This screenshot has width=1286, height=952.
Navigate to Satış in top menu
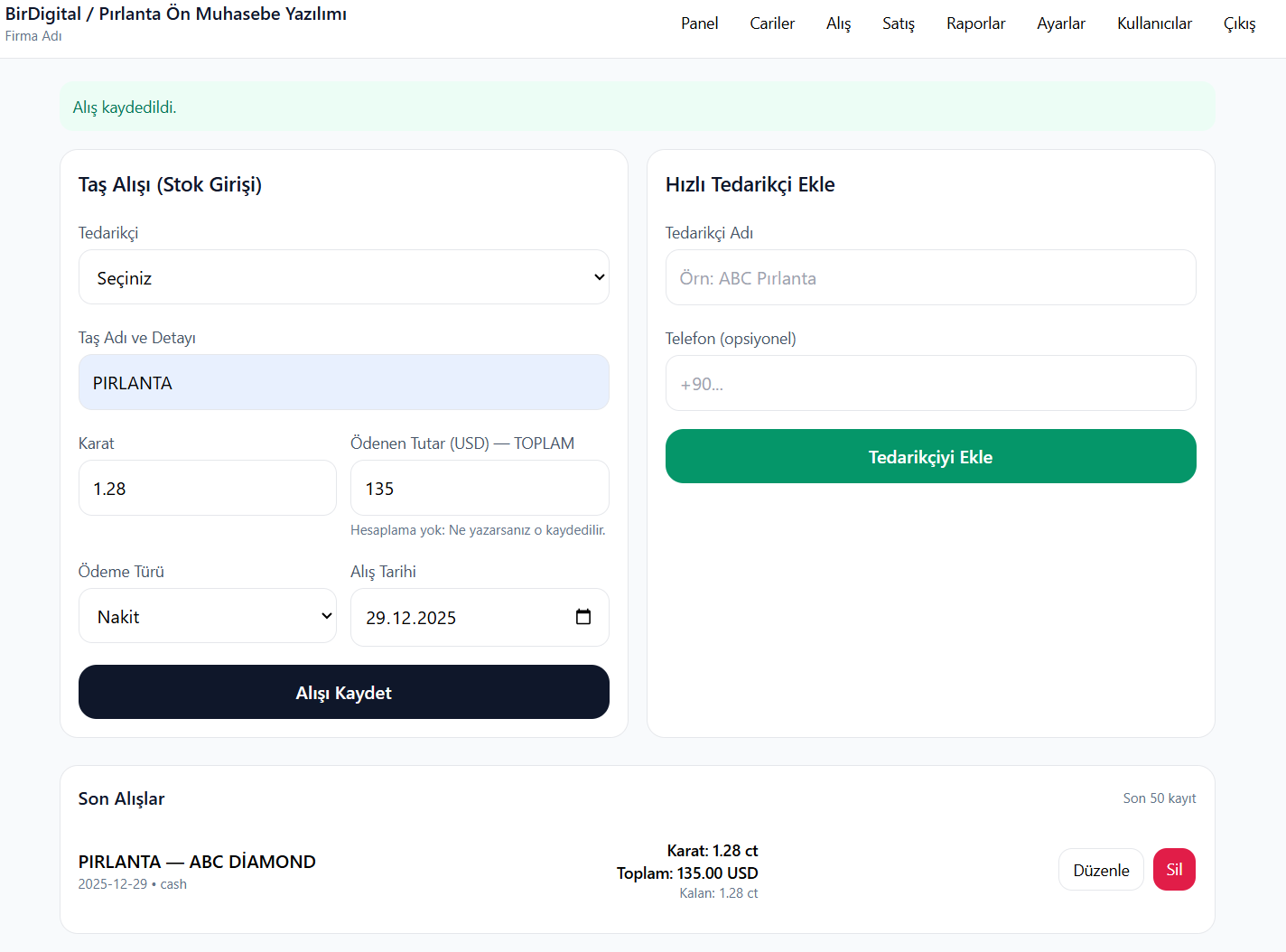[x=898, y=23]
